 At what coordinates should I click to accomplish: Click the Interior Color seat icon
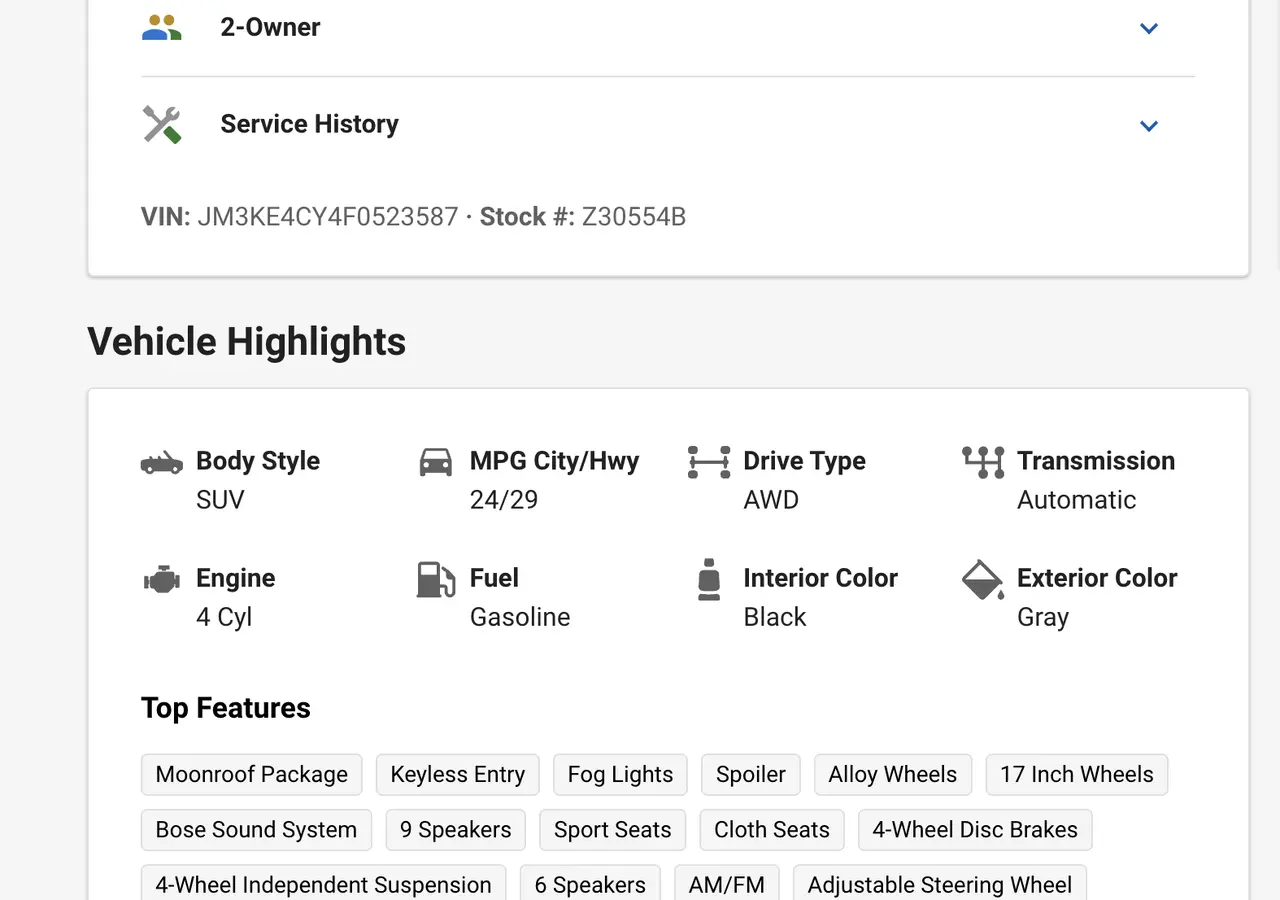(709, 579)
